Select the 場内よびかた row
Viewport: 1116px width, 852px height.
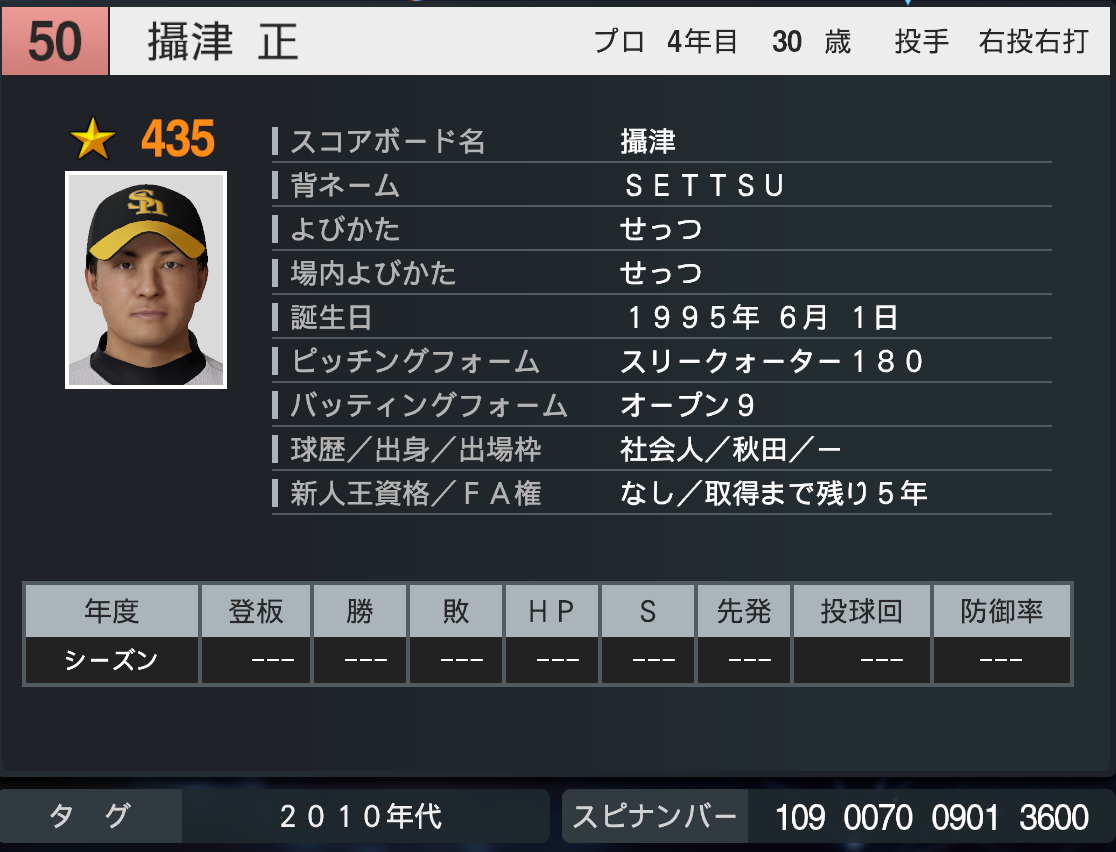click(661, 273)
